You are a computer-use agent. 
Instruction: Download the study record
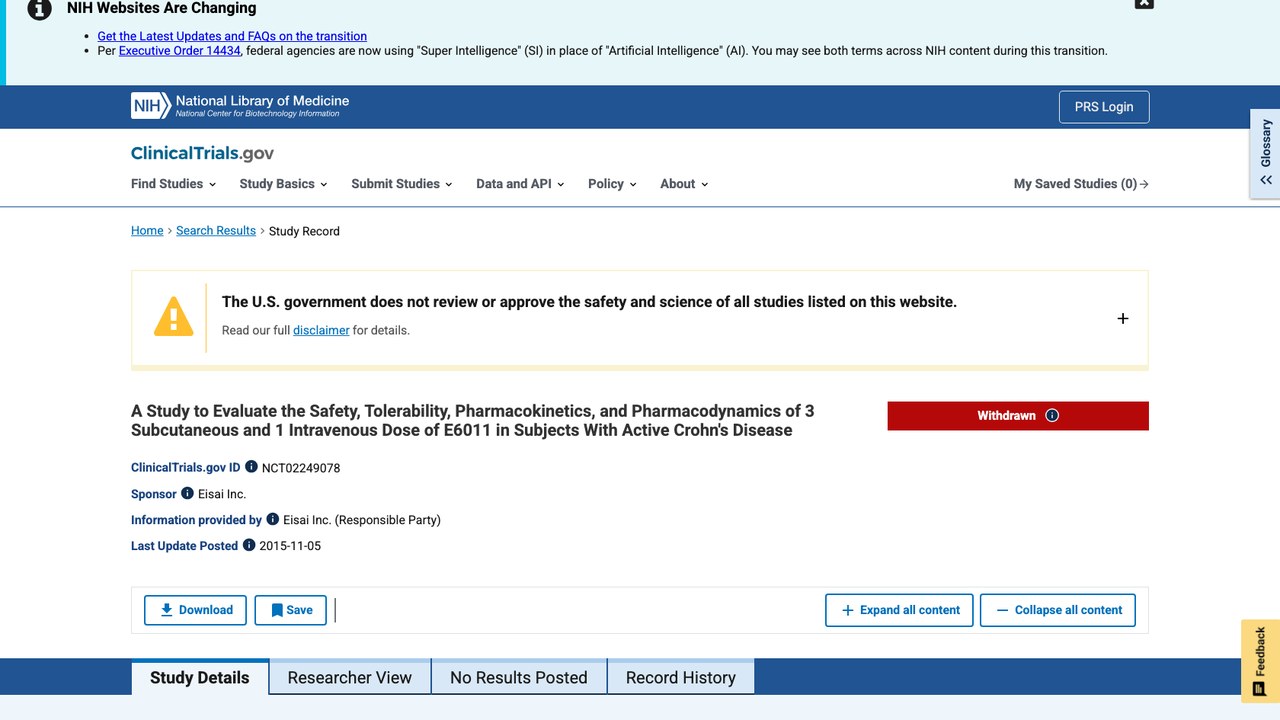tap(195, 610)
